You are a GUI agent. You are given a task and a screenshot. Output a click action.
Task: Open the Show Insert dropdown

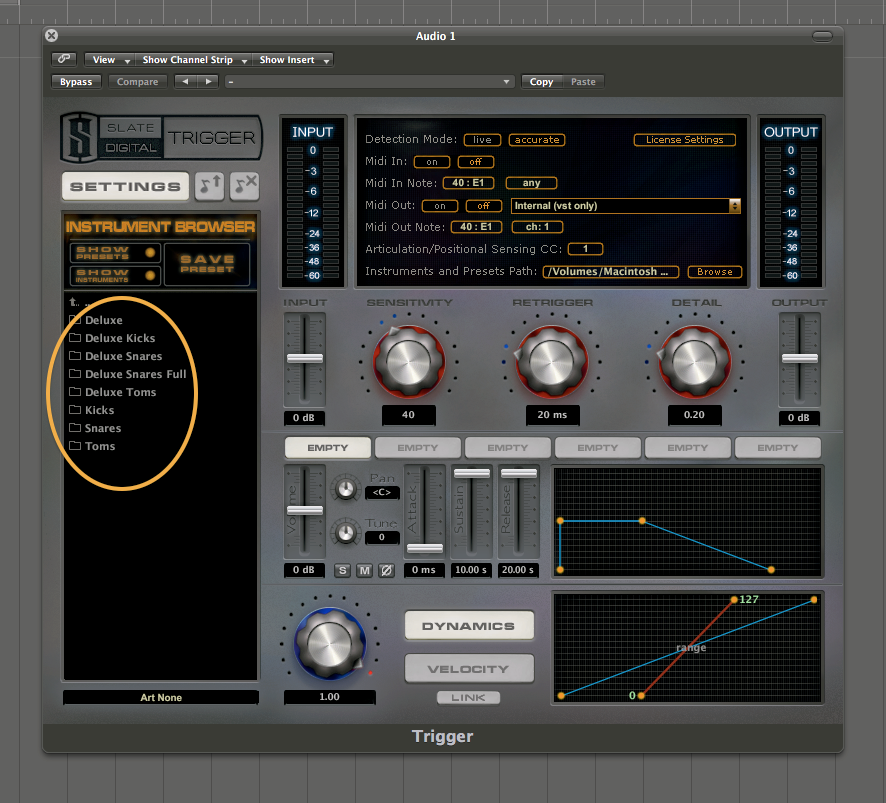[x=292, y=59]
